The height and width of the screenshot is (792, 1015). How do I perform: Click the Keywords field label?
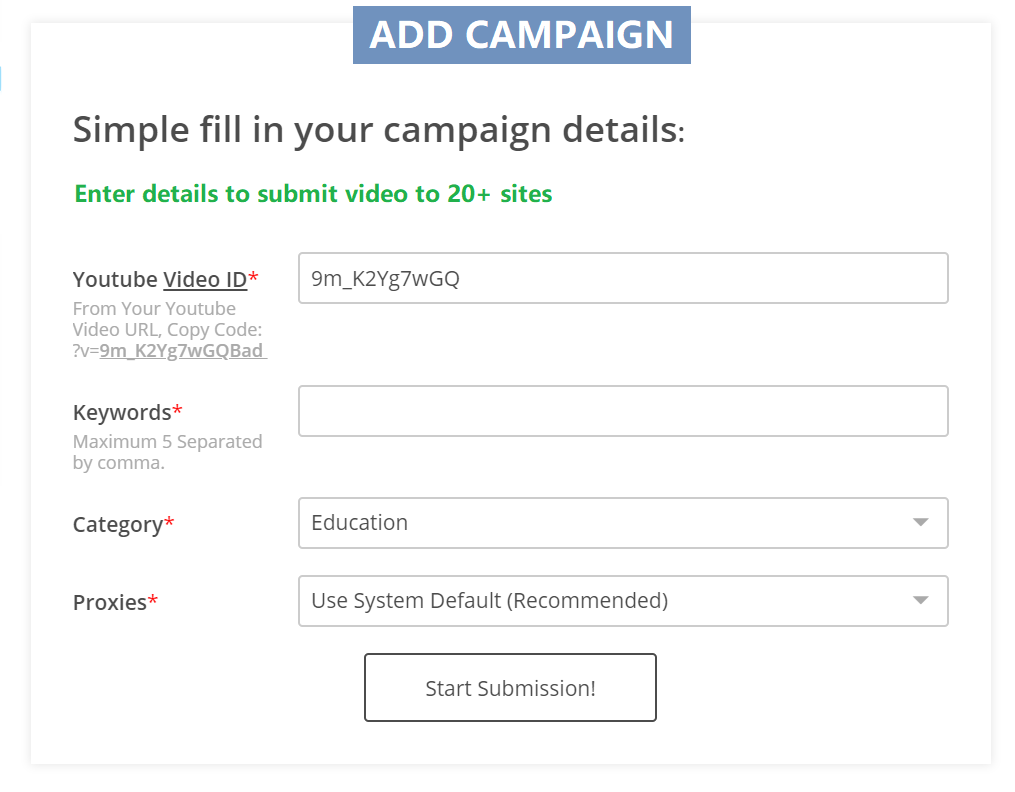(x=122, y=412)
